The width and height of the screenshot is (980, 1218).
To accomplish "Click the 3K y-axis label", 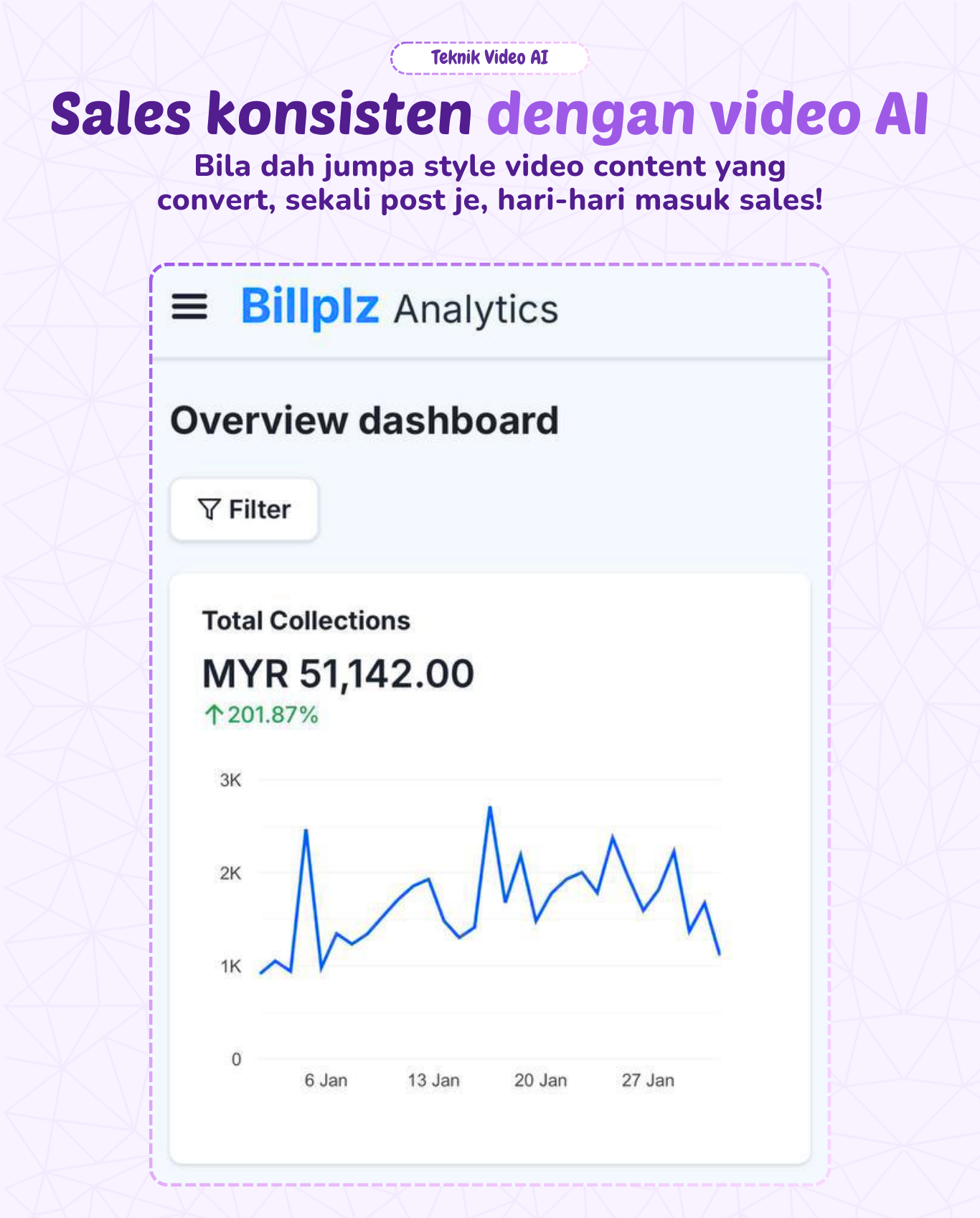I will coord(230,780).
